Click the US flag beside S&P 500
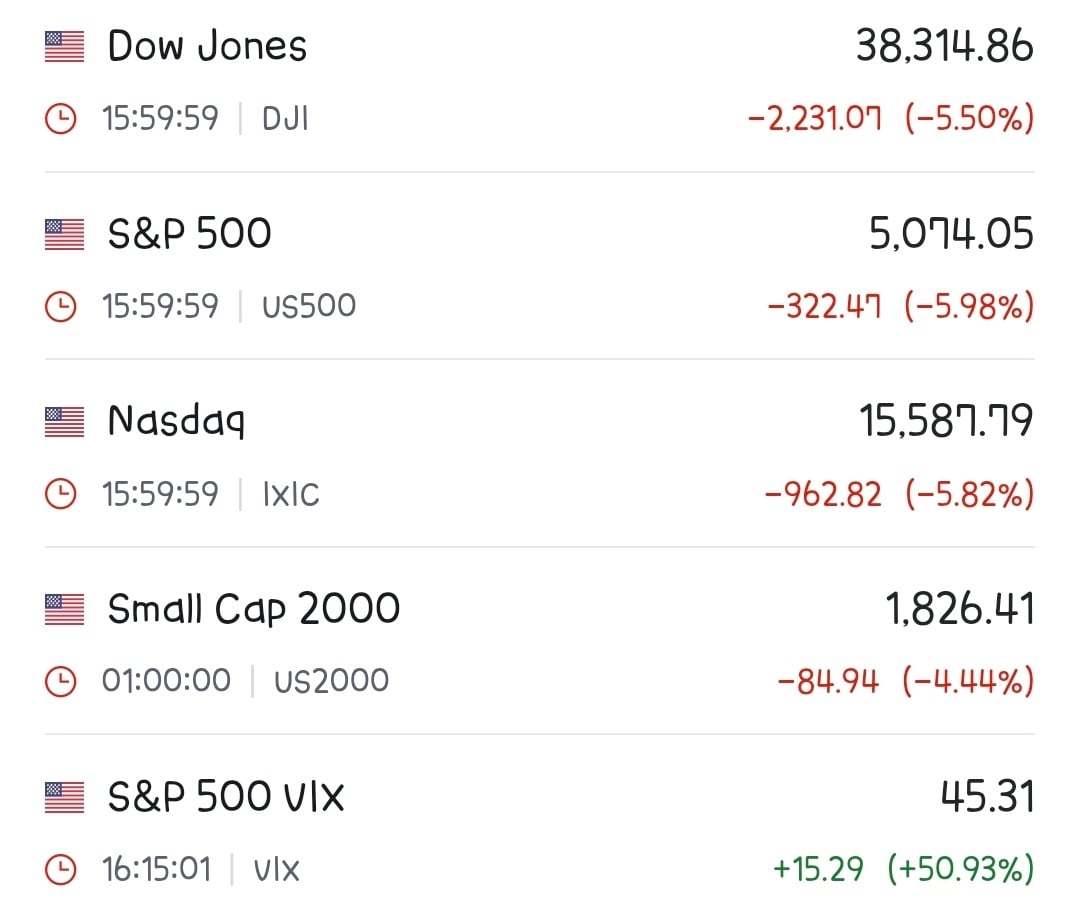The height and width of the screenshot is (905, 1080). (64, 234)
